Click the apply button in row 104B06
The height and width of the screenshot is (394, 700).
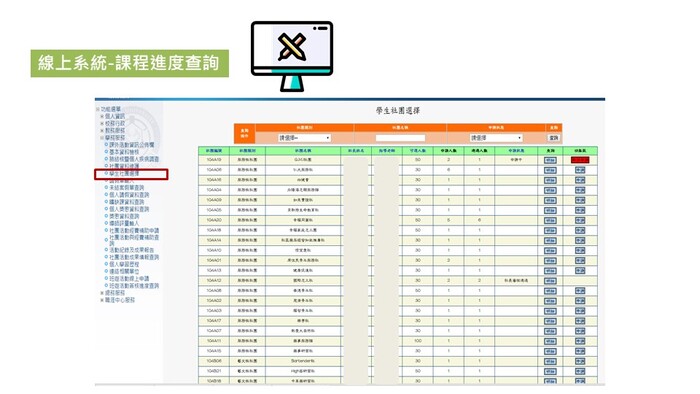click(x=580, y=361)
